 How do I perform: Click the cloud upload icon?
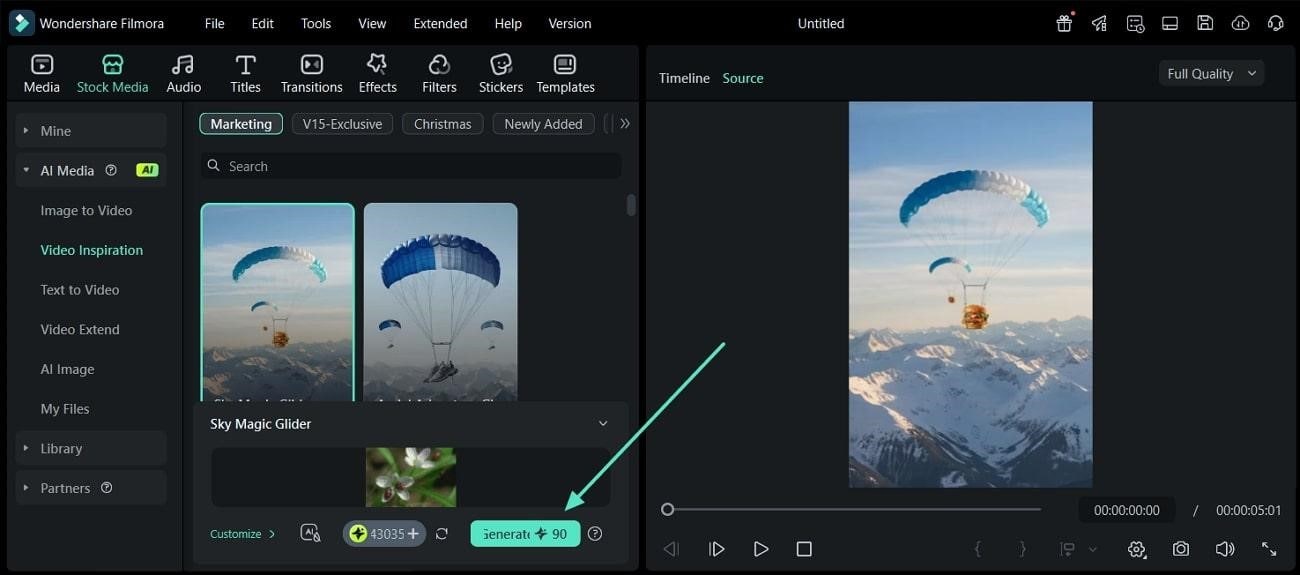(x=1240, y=23)
